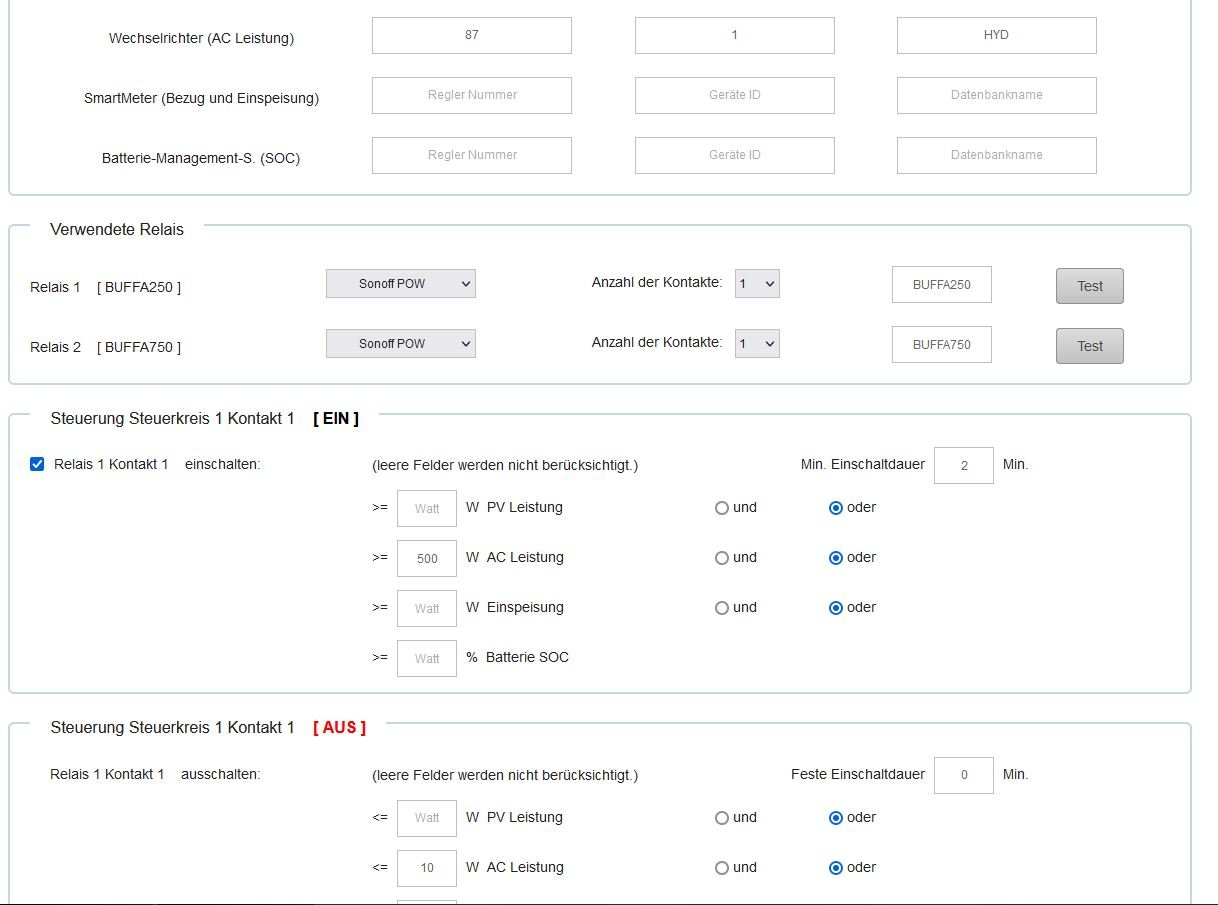Viewport: 1218px width, 905px height.
Task: Click the SmartMeter Geräte ID input field
Action: [x=734, y=95]
